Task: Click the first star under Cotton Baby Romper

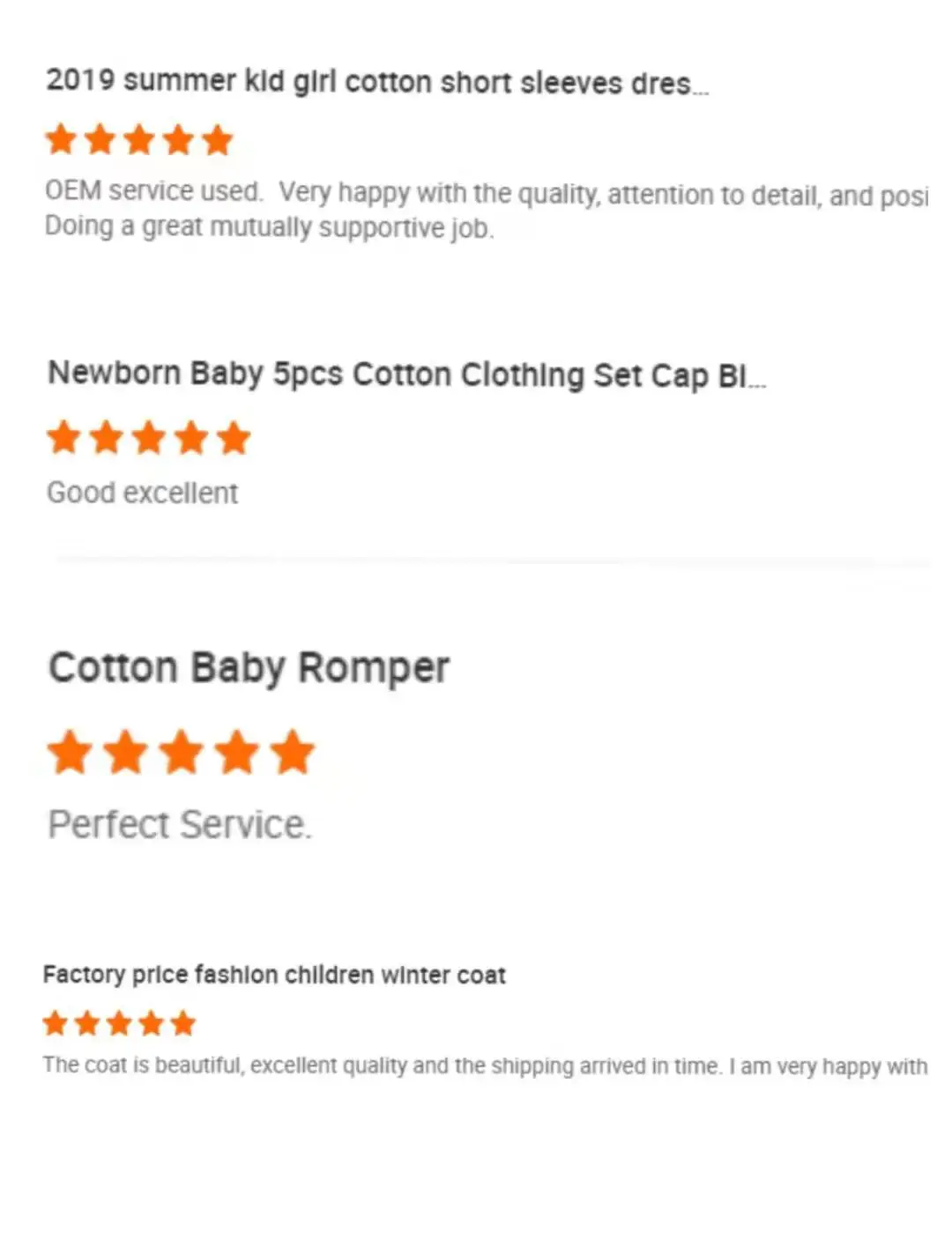Action: pos(70,752)
